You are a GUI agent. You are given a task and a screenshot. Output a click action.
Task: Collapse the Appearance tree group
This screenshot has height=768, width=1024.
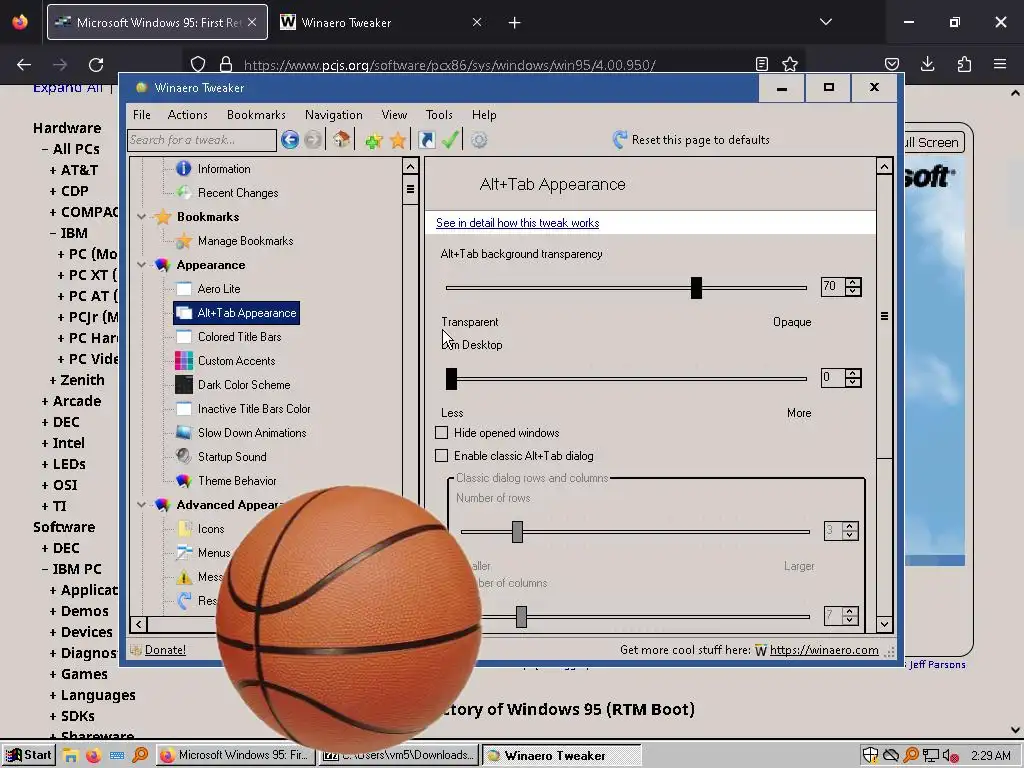(x=142, y=264)
